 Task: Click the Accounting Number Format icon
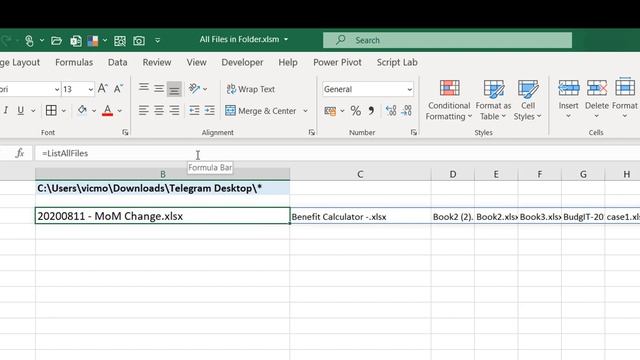click(330, 111)
